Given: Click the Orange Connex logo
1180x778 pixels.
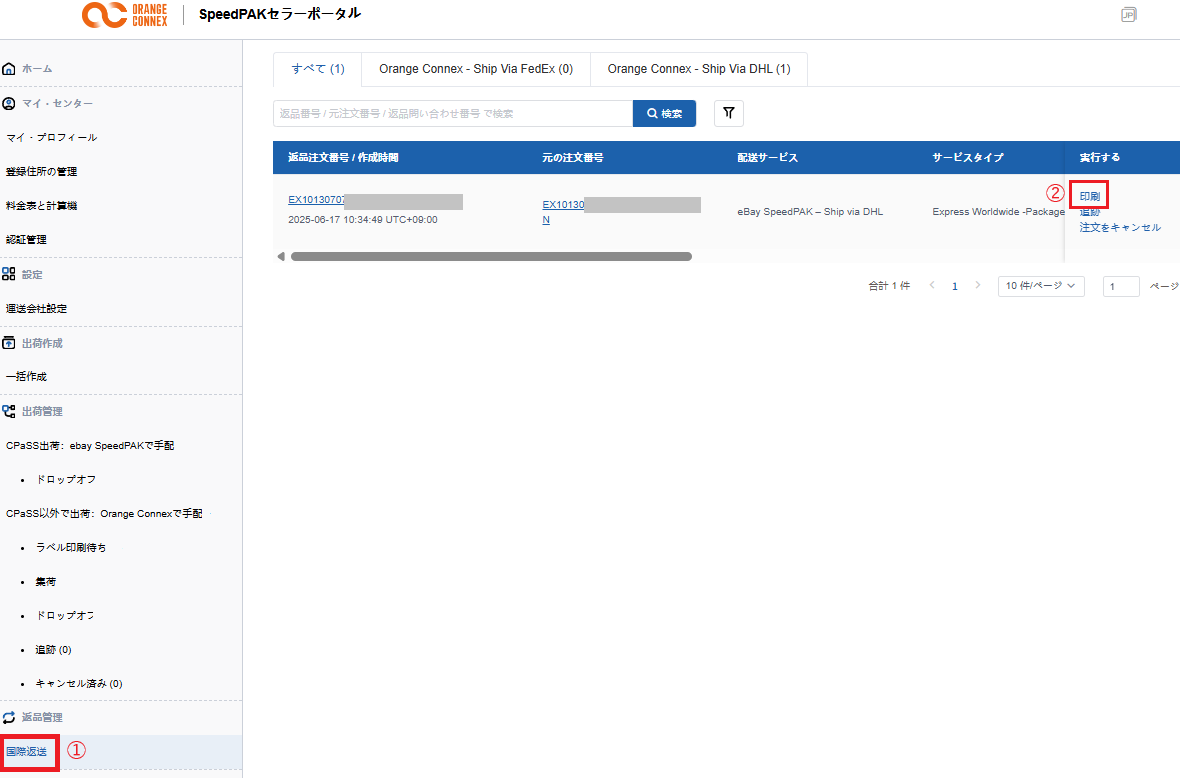Looking at the screenshot, I should click(125, 14).
